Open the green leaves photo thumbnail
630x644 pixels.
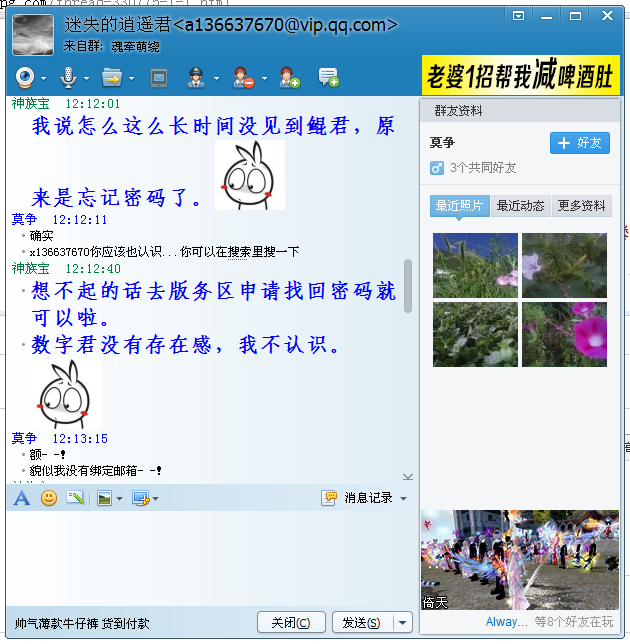(475, 334)
